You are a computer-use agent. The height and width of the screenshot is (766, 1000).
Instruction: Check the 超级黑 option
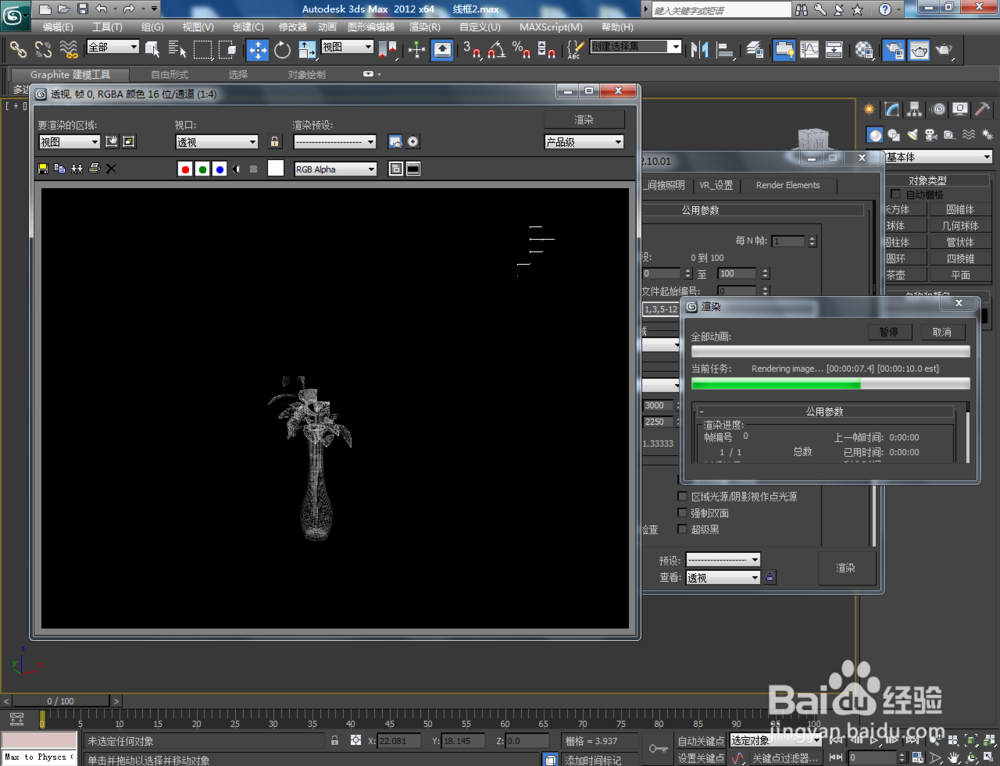682,529
